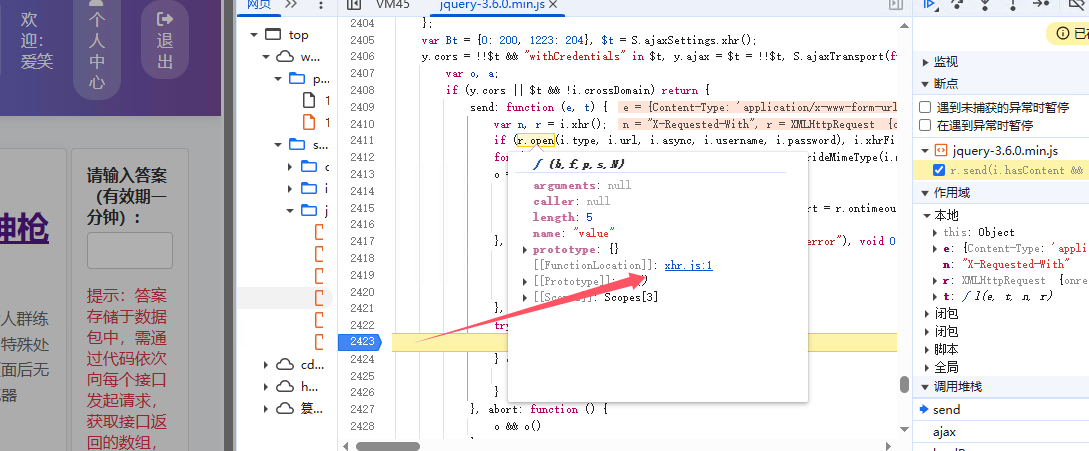Toggle the debugger sidebar icon right of the file tabs
Screen dimensions: 1089x451
(896, 5)
